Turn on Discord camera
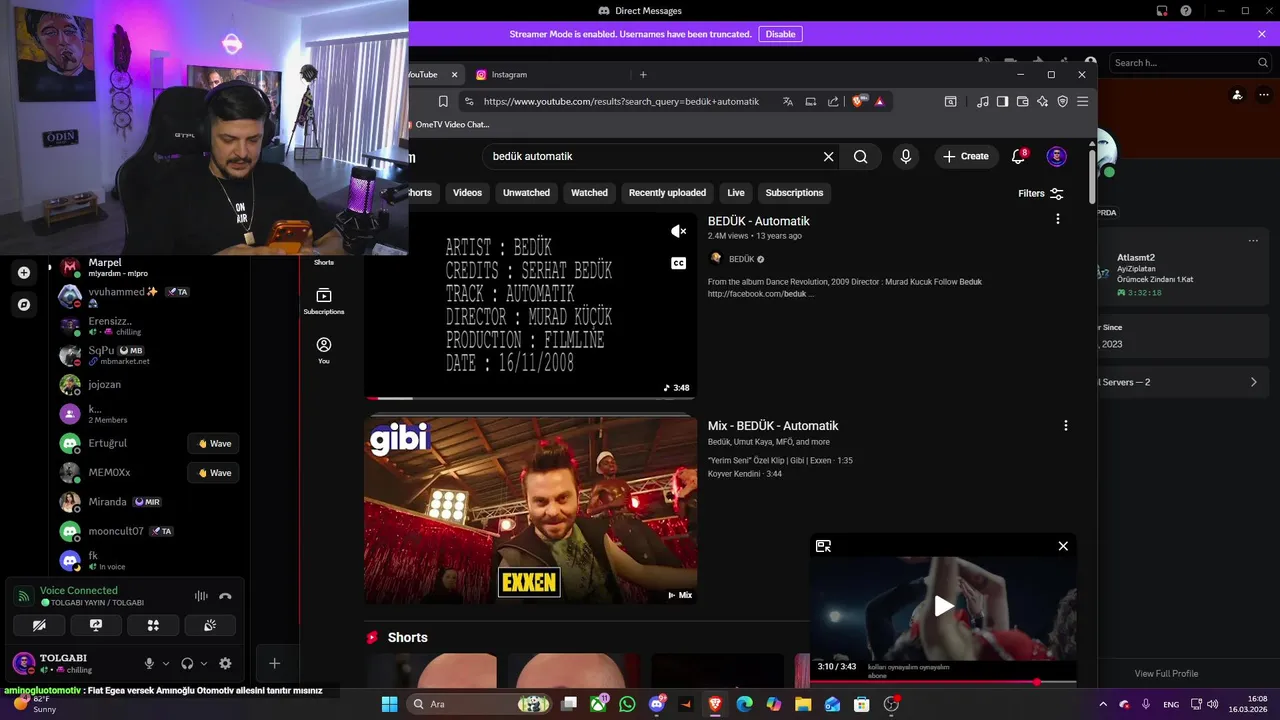Screen dimensions: 1280x720 pyautogui.click(x=39, y=625)
